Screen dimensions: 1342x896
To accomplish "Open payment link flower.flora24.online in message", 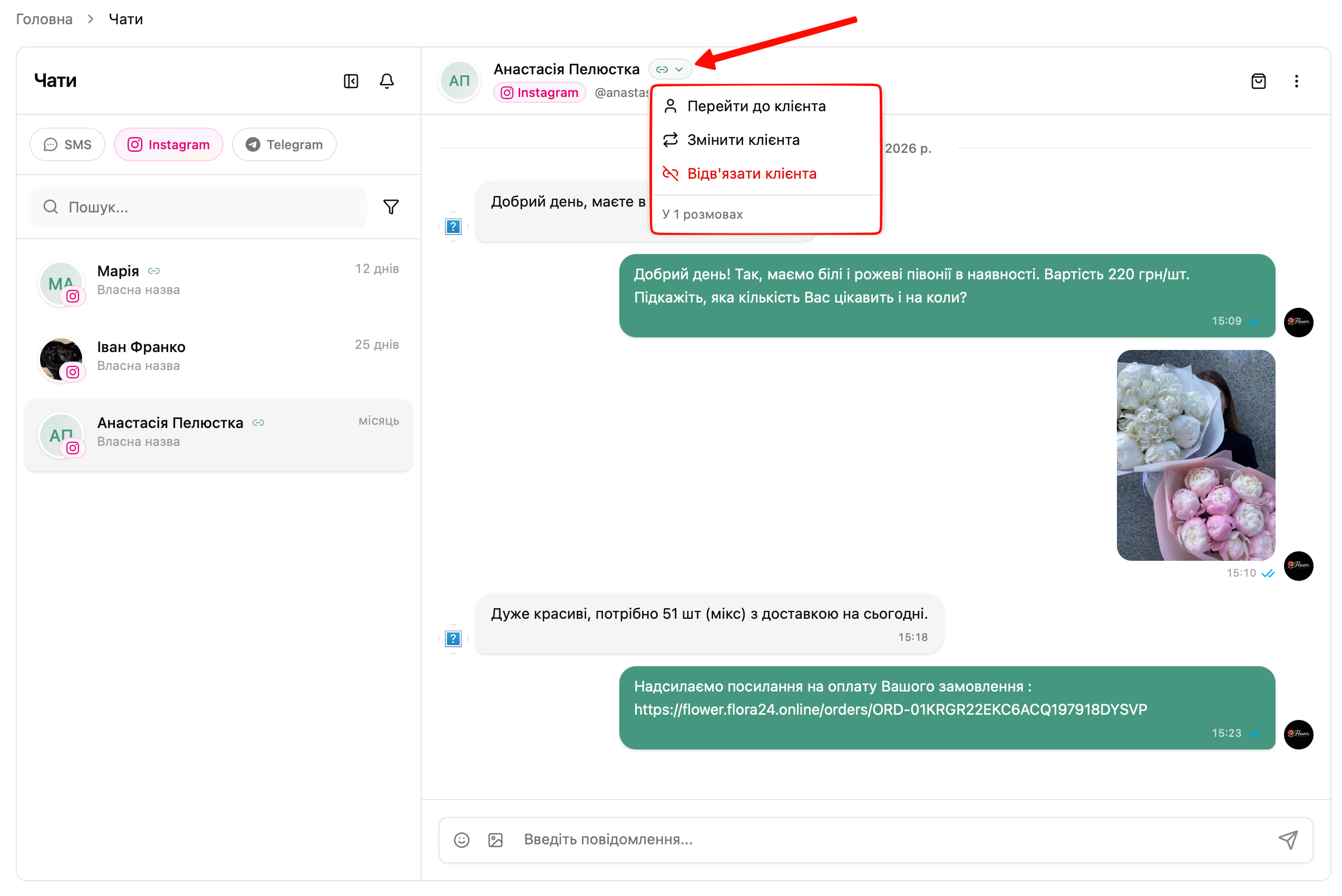I will pos(890,709).
